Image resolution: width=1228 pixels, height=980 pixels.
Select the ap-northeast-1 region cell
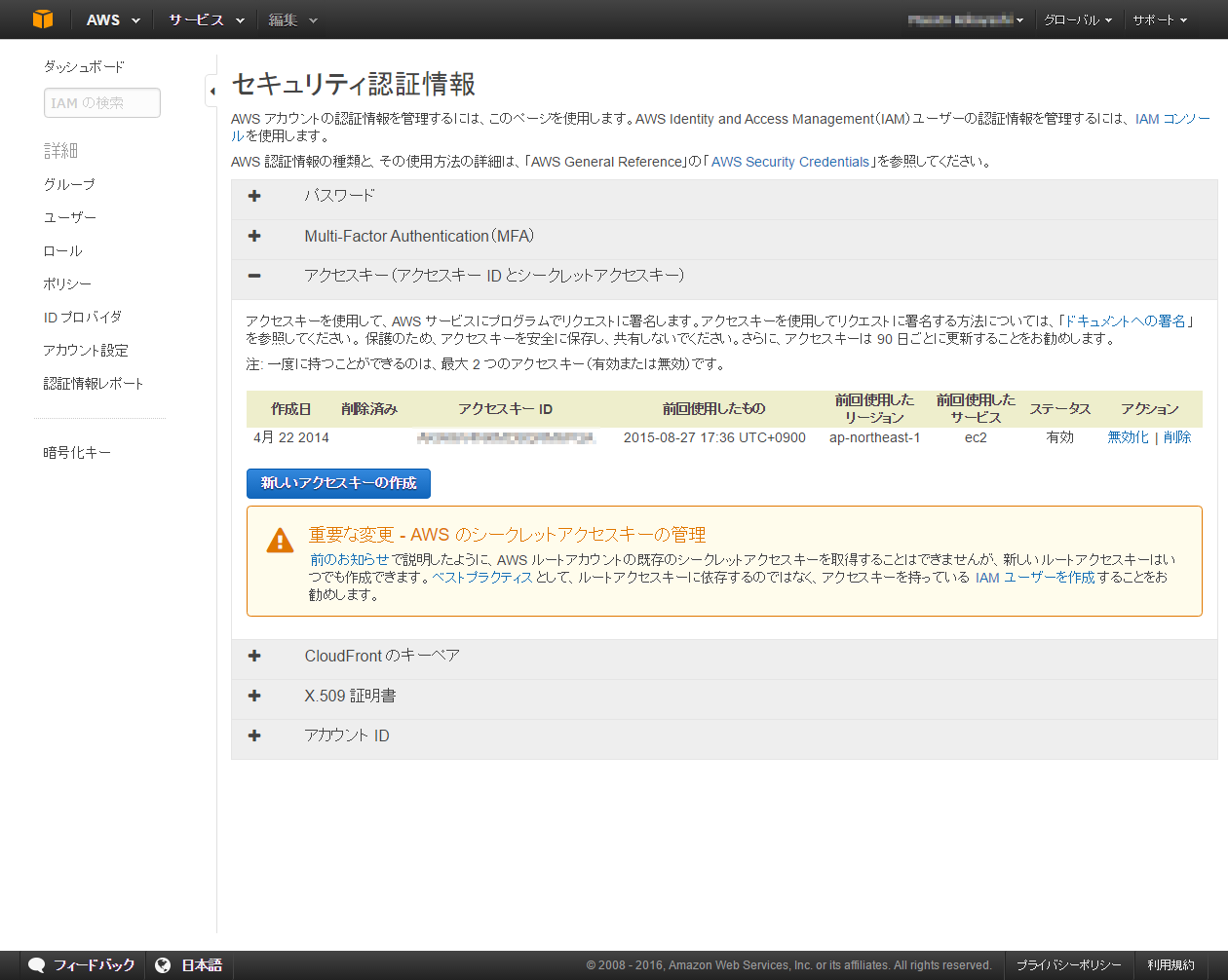(x=875, y=437)
